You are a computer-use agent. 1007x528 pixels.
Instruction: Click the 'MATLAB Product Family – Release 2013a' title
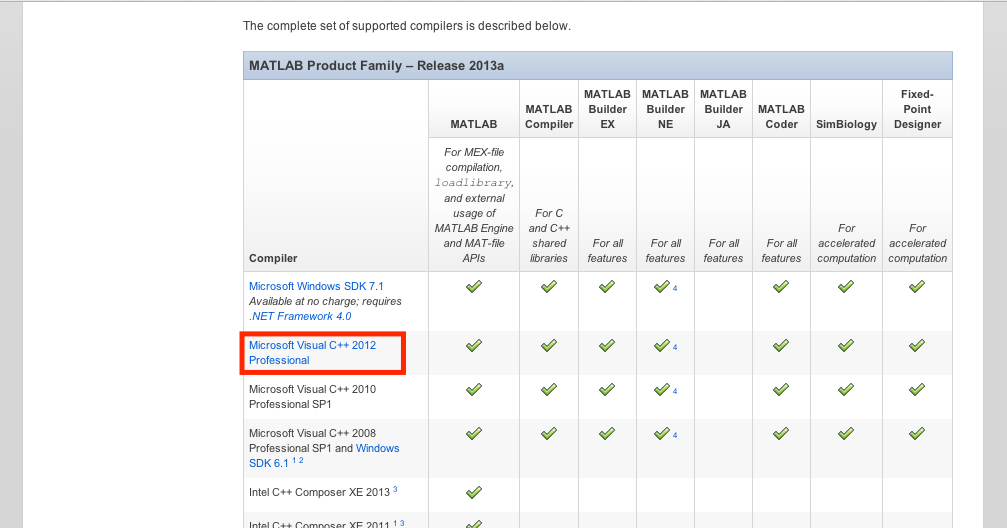[376, 66]
